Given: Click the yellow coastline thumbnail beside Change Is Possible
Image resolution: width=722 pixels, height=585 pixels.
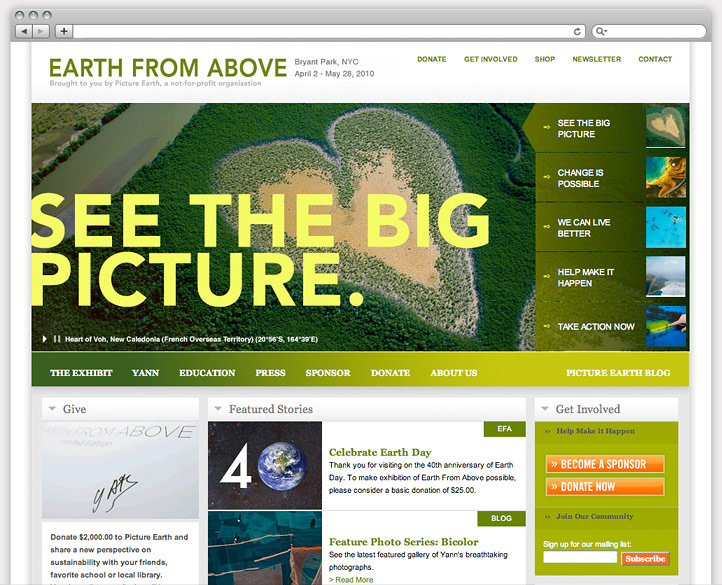Looking at the screenshot, I should (x=666, y=177).
